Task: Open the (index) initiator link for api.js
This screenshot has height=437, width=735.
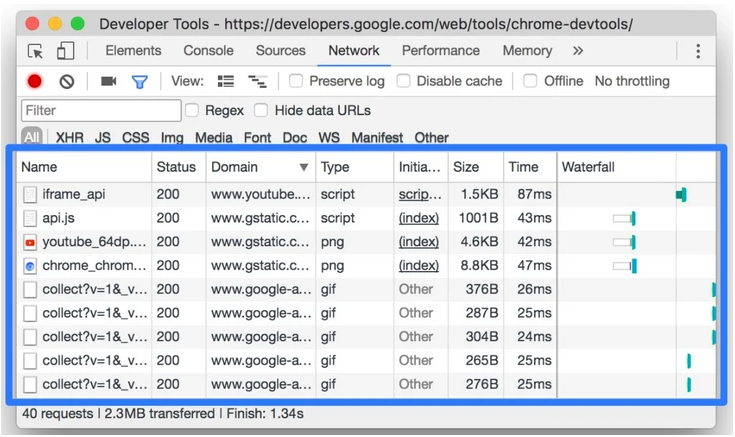Action: tap(419, 218)
